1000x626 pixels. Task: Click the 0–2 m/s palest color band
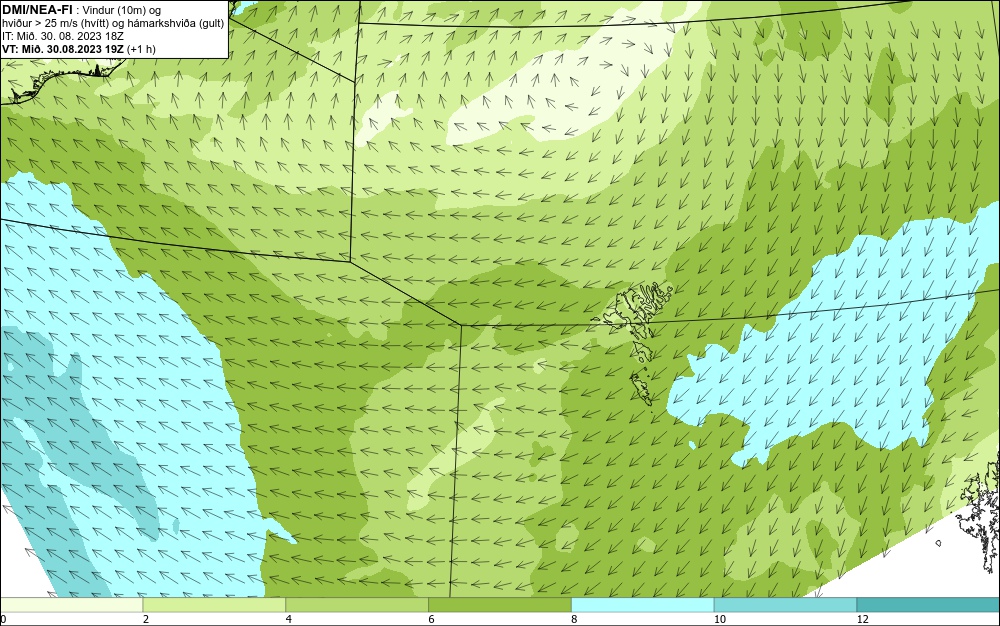[71, 605]
